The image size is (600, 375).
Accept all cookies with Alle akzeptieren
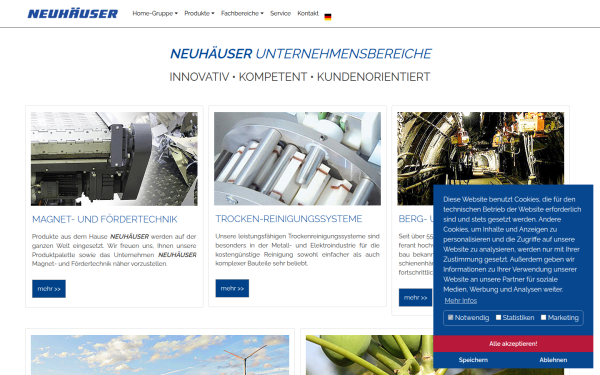(513, 344)
